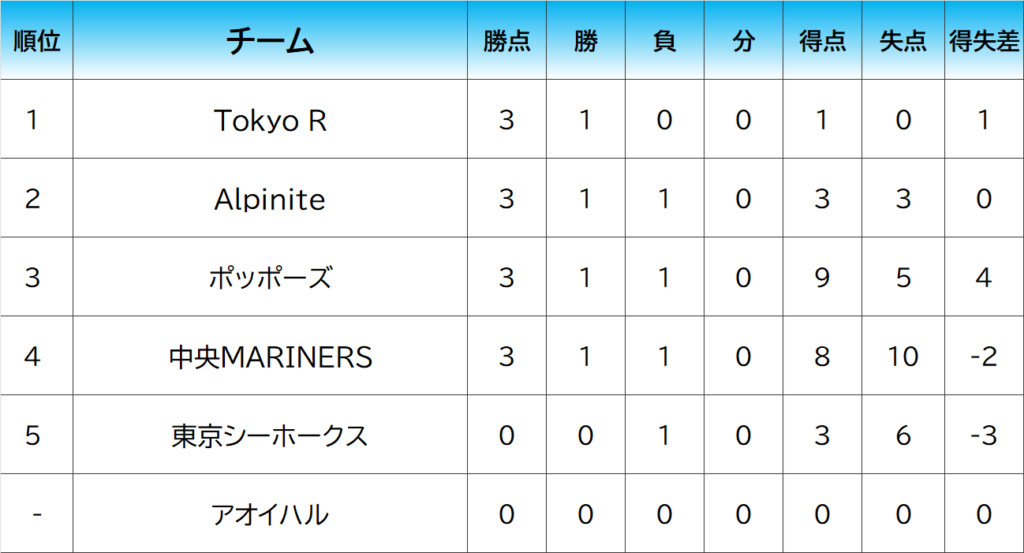Click the 失点 column header
Image resolution: width=1024 pixels, height=553 pixels.
903,41
